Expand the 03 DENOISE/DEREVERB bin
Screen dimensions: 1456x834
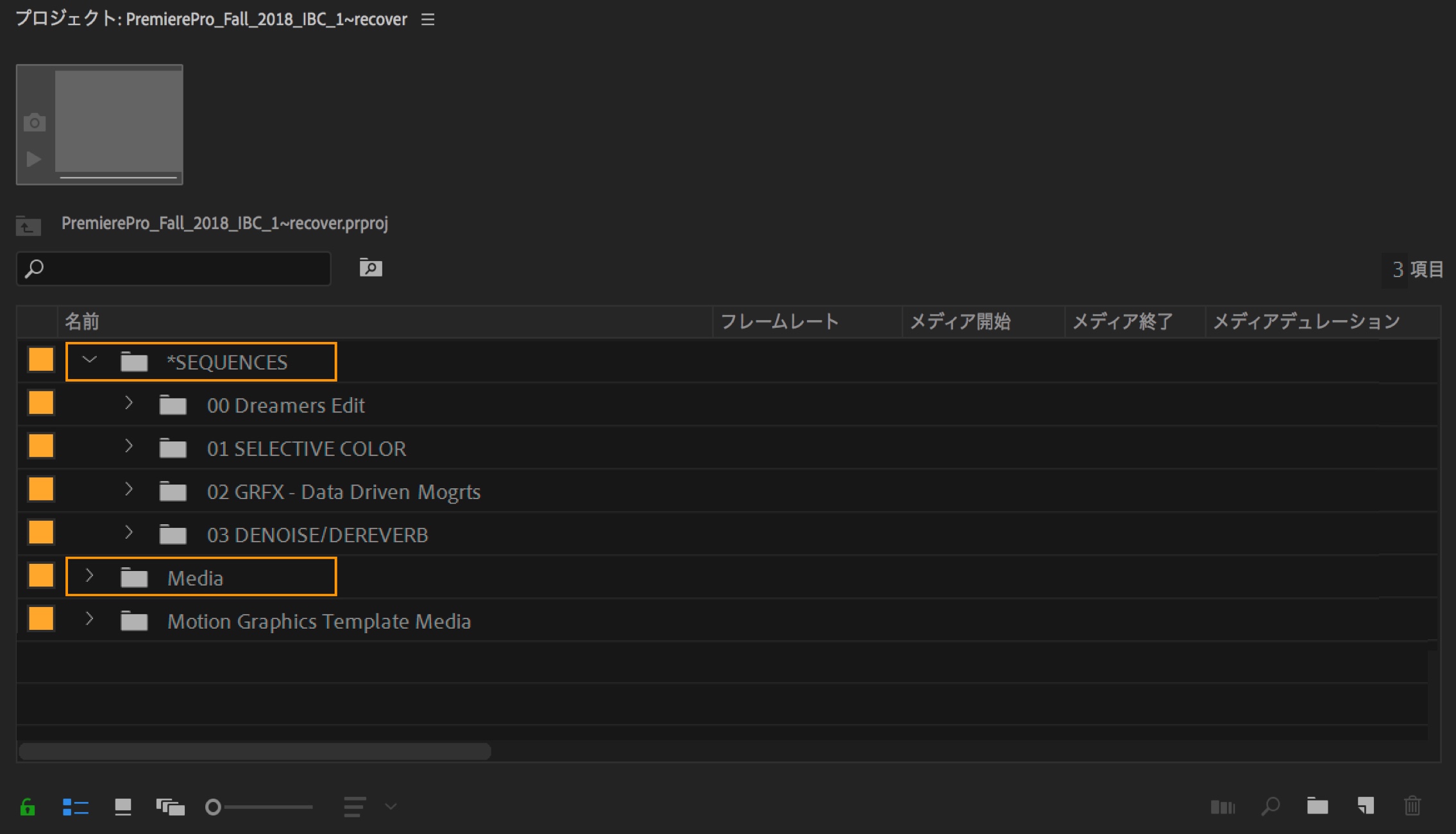point(128,533)
